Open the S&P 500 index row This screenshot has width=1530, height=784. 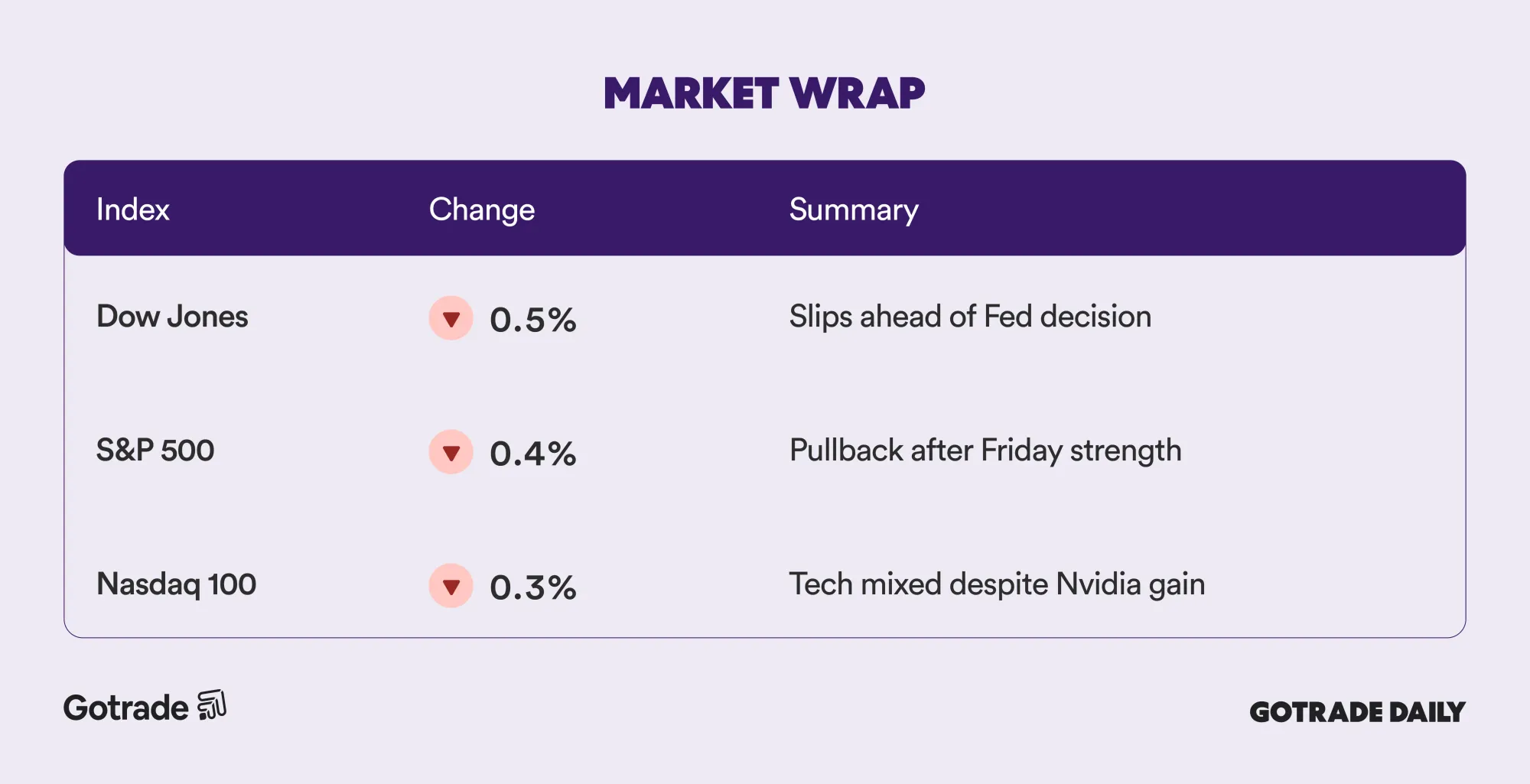tap(155, 451)
